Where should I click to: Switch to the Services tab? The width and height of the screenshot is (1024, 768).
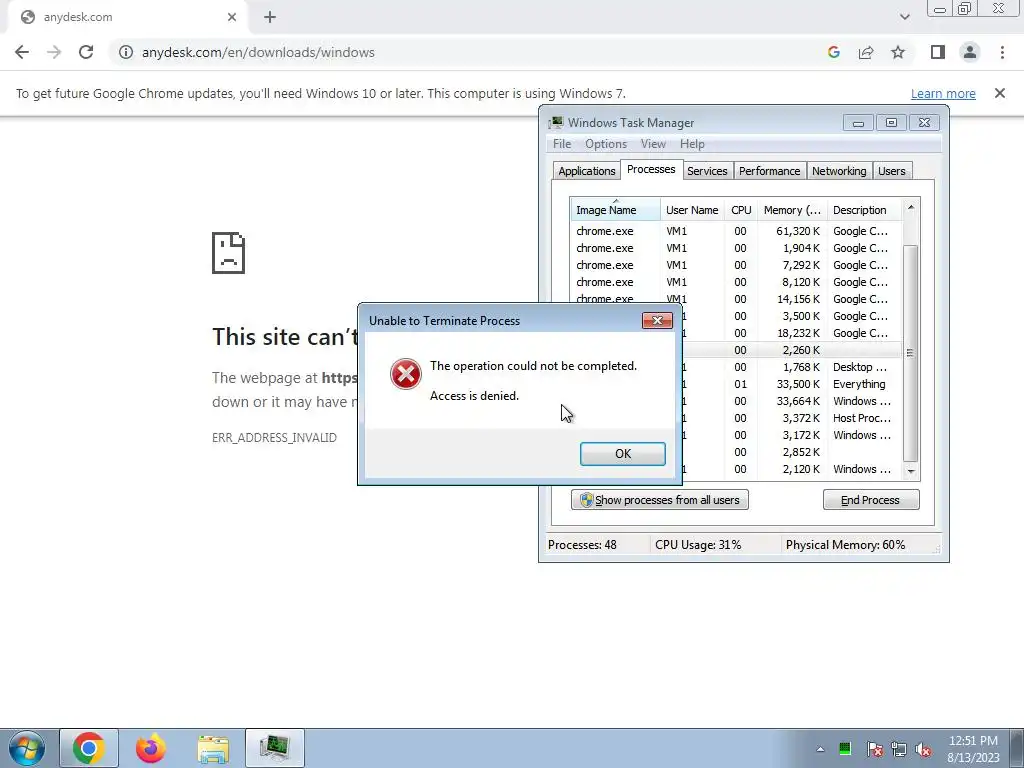pos(707,171)
